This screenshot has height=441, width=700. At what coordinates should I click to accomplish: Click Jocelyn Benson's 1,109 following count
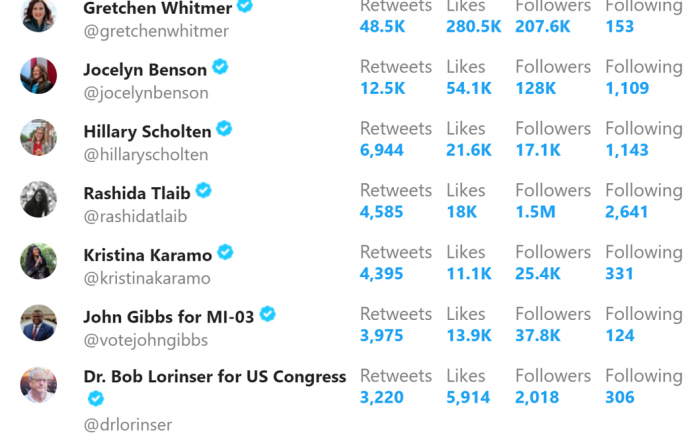pyautogui.click(x=627, y=88)
